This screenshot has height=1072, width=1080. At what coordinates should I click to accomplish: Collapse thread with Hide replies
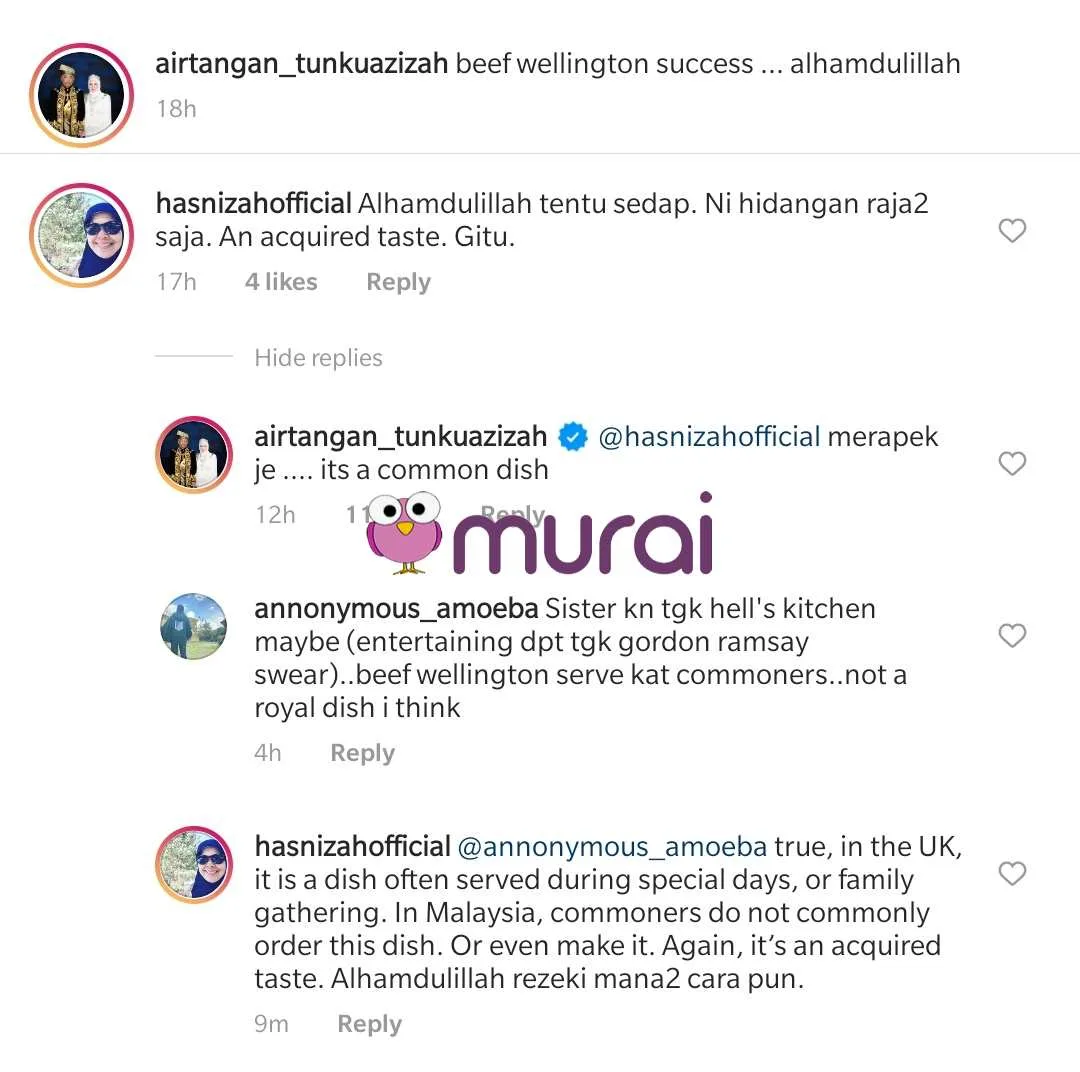318,358
